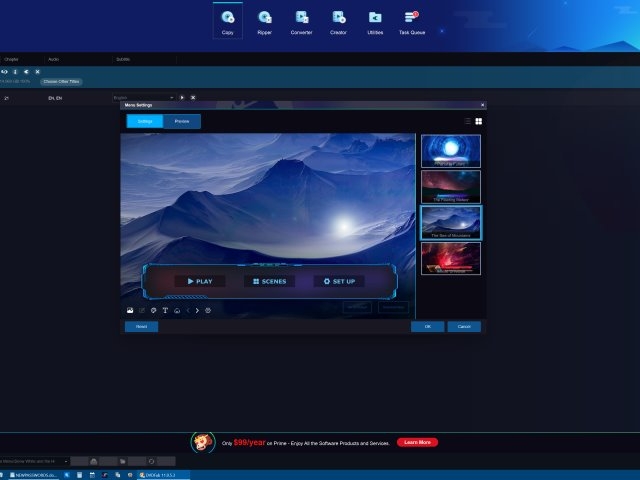
Task: Click Choose Other Titles button
Action: tap(62, 81)
